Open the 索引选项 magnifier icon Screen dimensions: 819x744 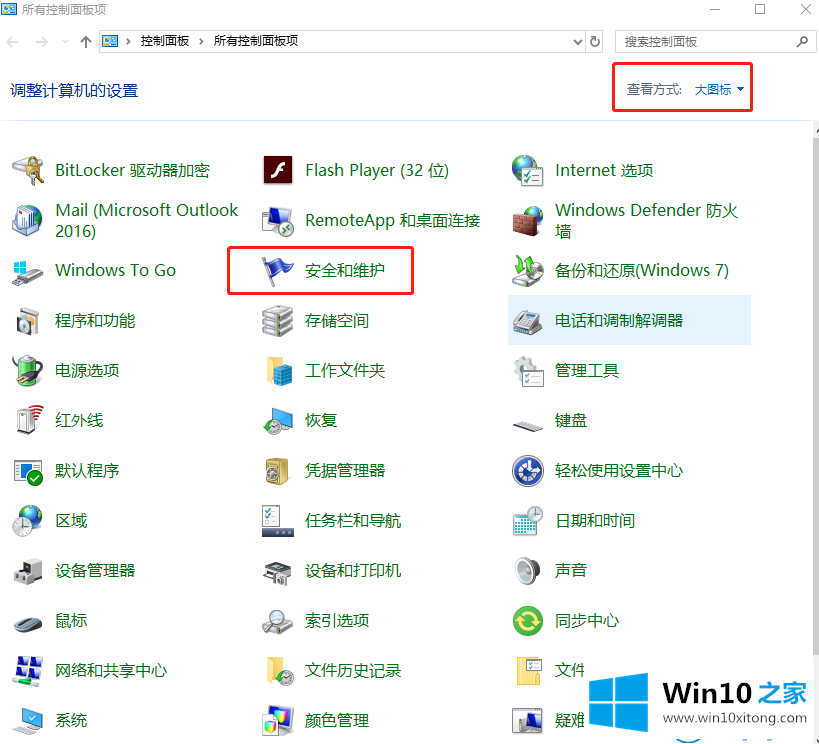(277, 622)
